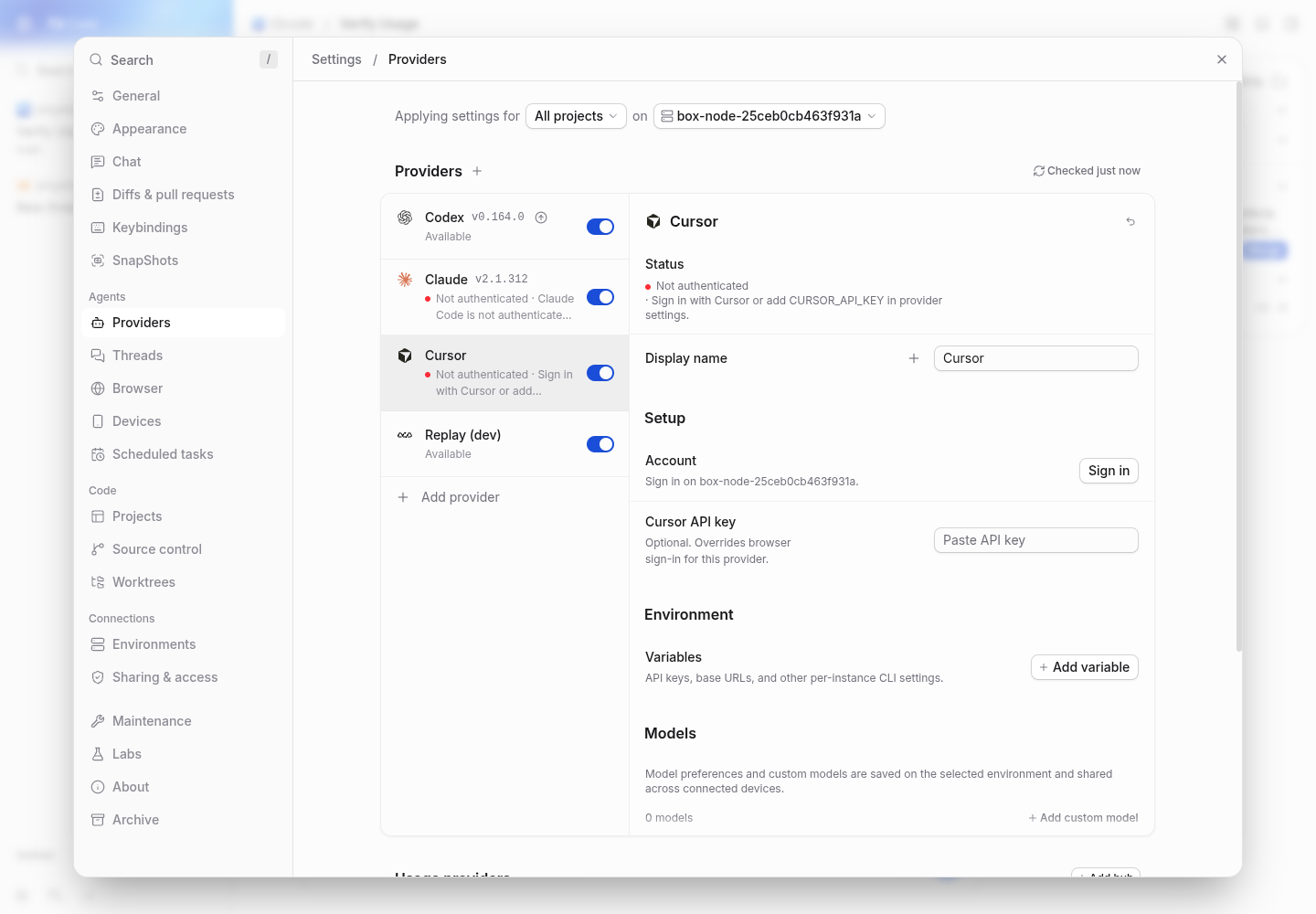Viewport: 1316px width, 914px height.
Task: Focus the sidebar Search field
Action: [x=183, y=59]
